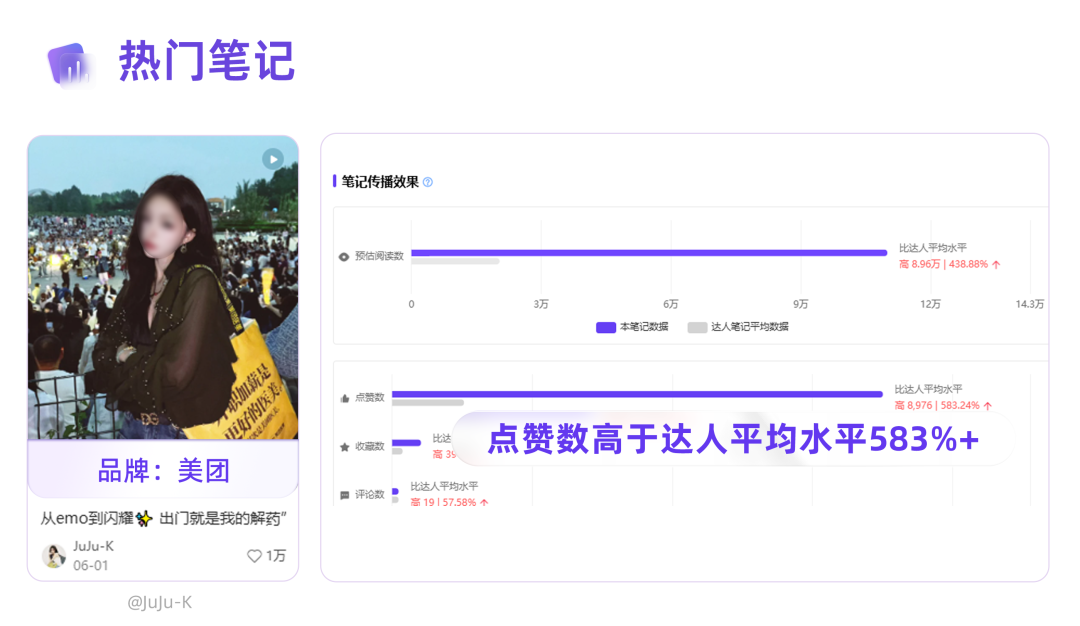Open the note cover image thumbnail
1080x626 pixels.
[x=163, y=288]
